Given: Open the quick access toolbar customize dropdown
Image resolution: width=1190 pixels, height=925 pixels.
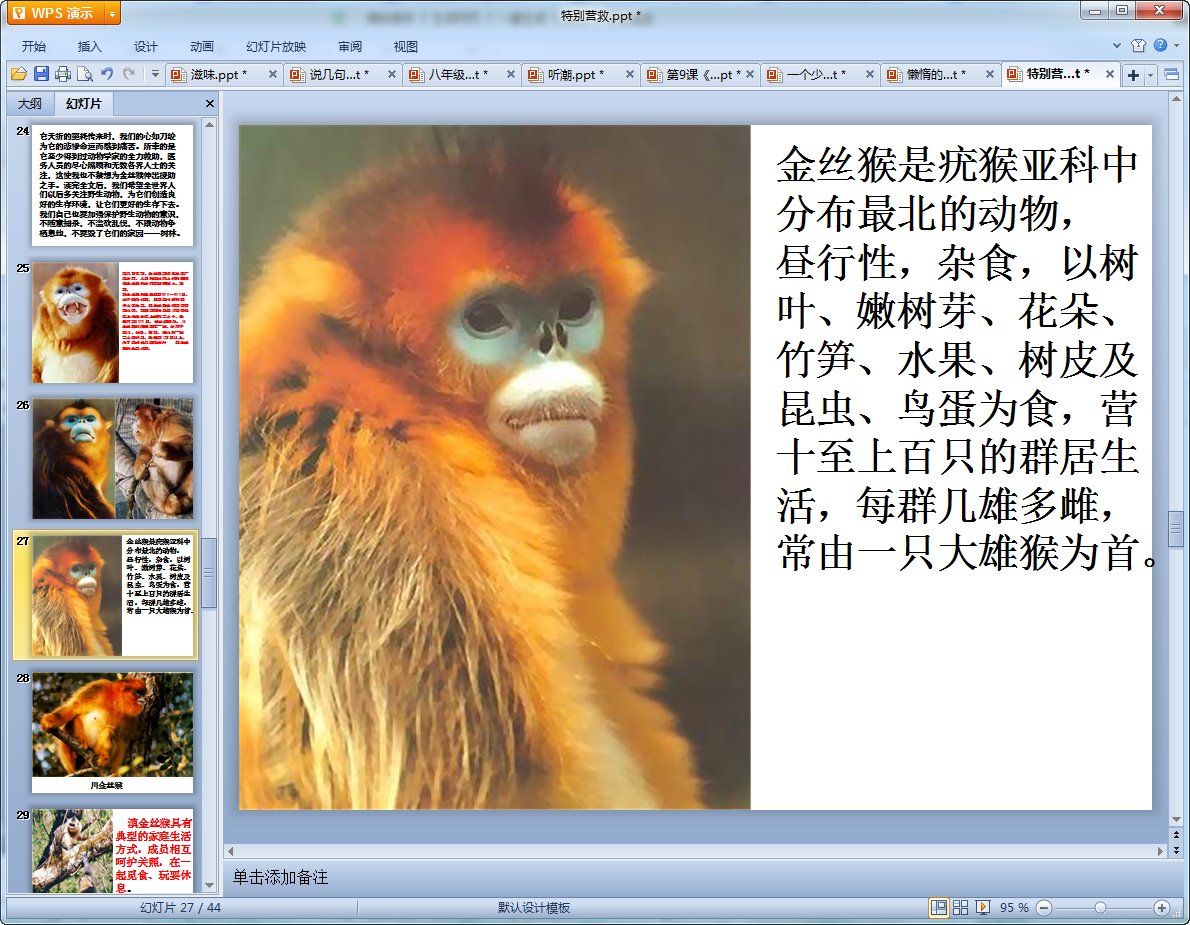Looking at the screenshot, I should point(155,74).
